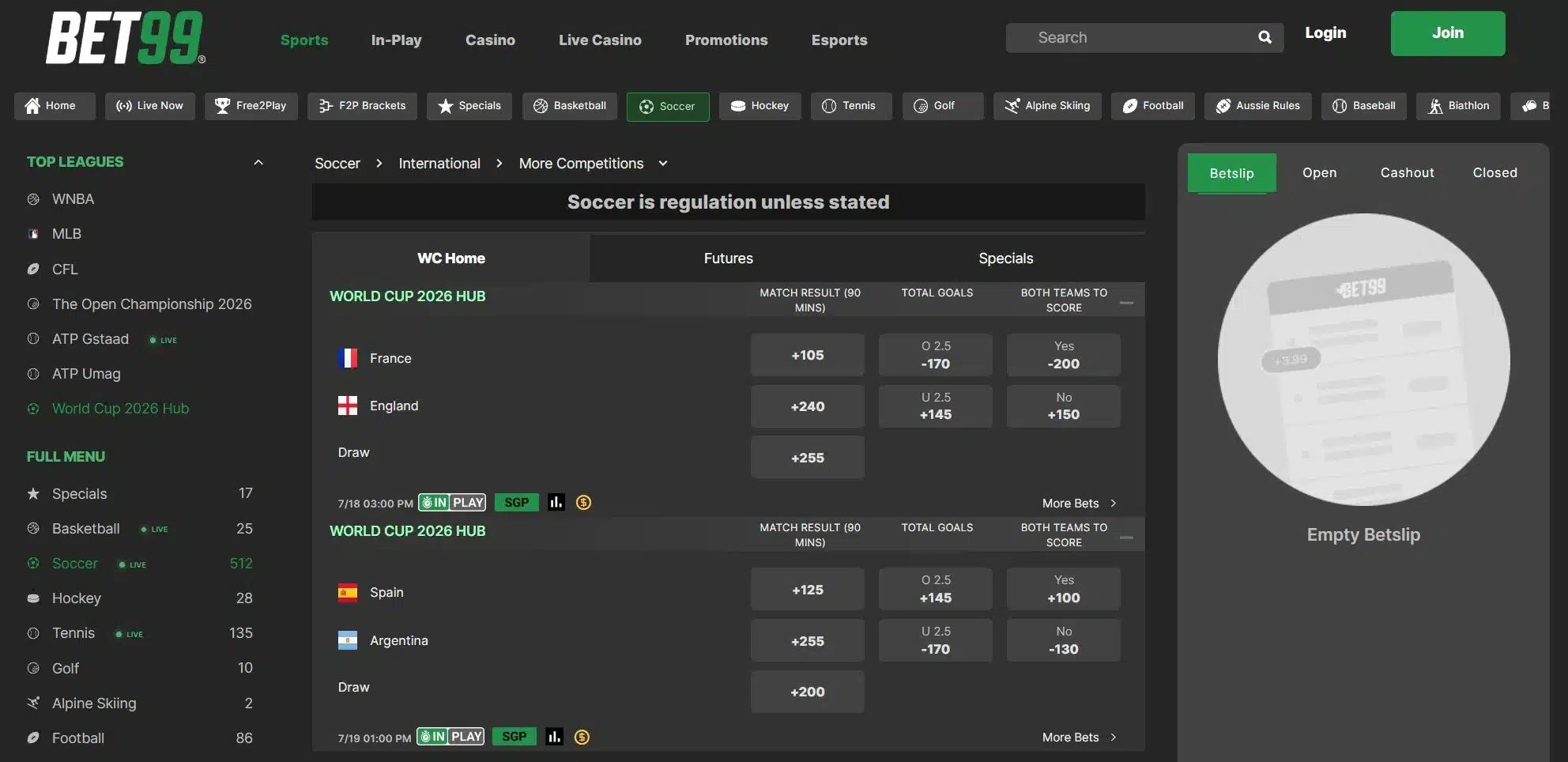1568x762 pixels.
Task: Select the Soccer shortcut chip
Action: pyautogui.click(x=668, y=107)
